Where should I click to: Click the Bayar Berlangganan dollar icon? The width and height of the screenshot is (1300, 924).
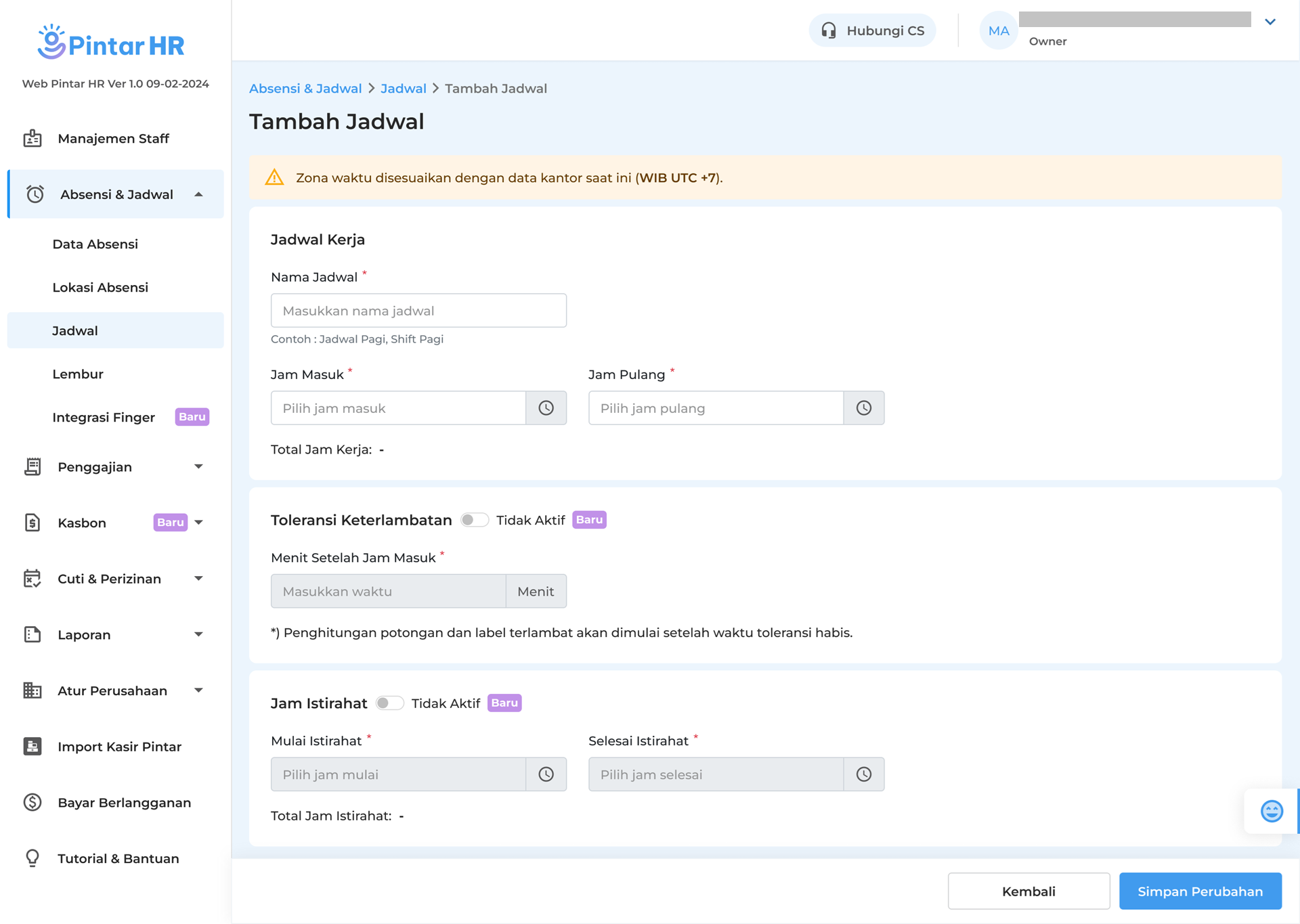coord(32,803)
